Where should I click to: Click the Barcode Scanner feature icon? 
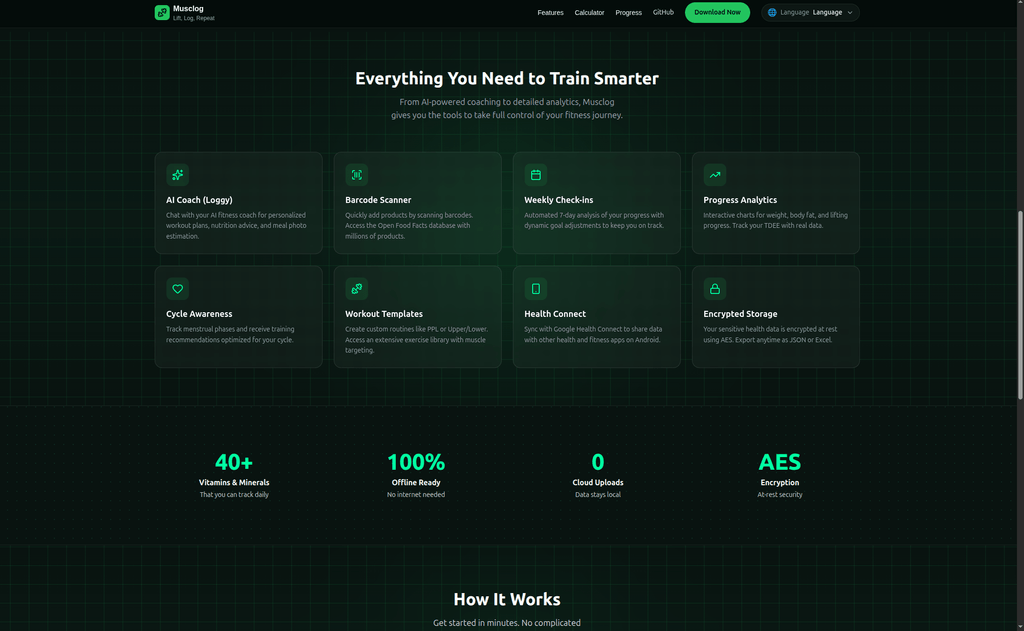pyautogui.click(x=356, y=175)
